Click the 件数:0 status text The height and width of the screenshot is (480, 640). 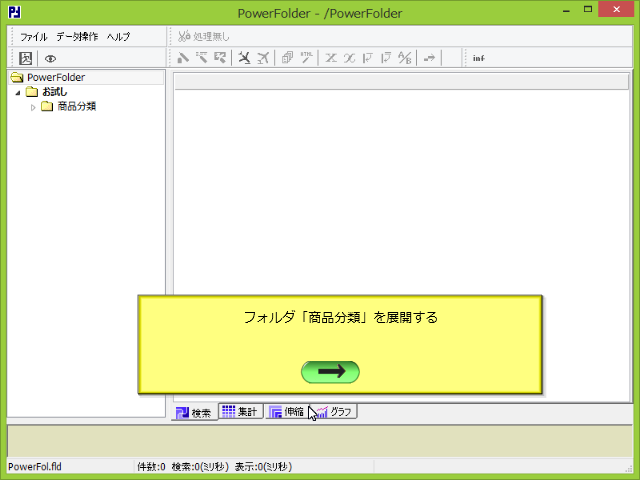pos(151,467)
